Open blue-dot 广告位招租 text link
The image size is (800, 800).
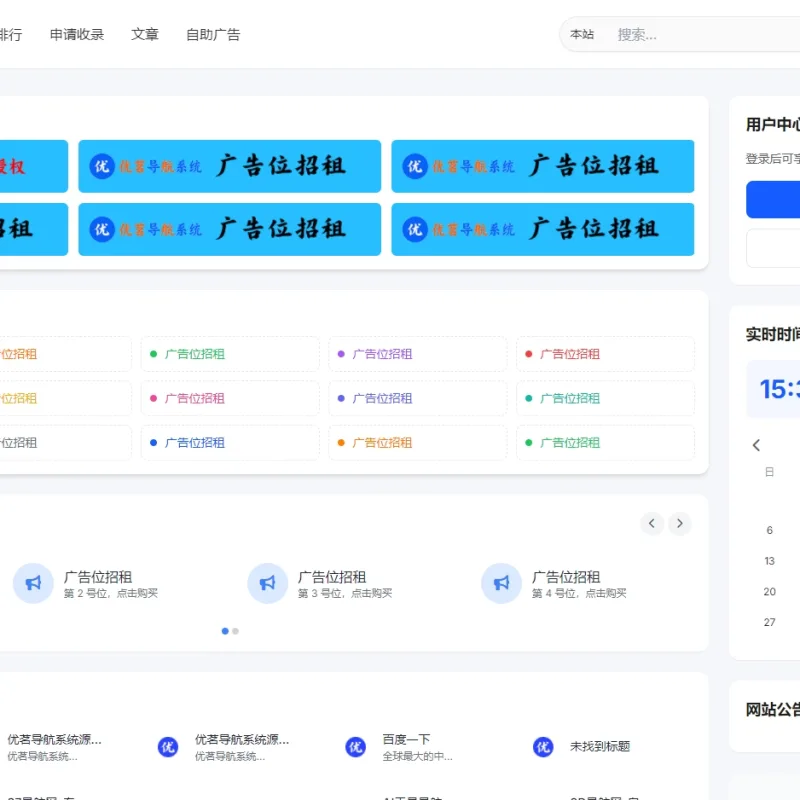click(x=194, y=442)
